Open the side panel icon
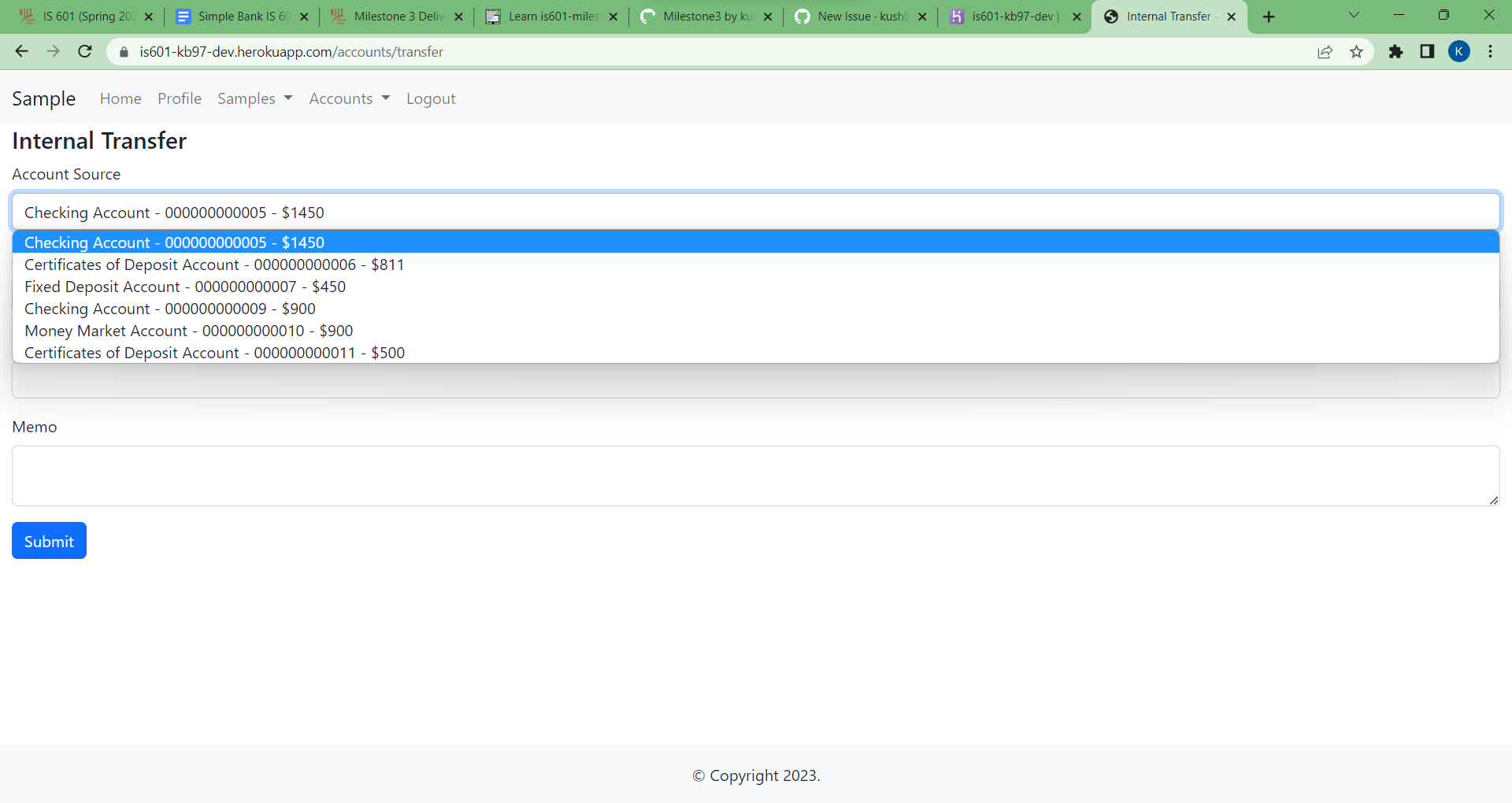The height and width of the screenshot is (803, 1512). [1427, 52]
